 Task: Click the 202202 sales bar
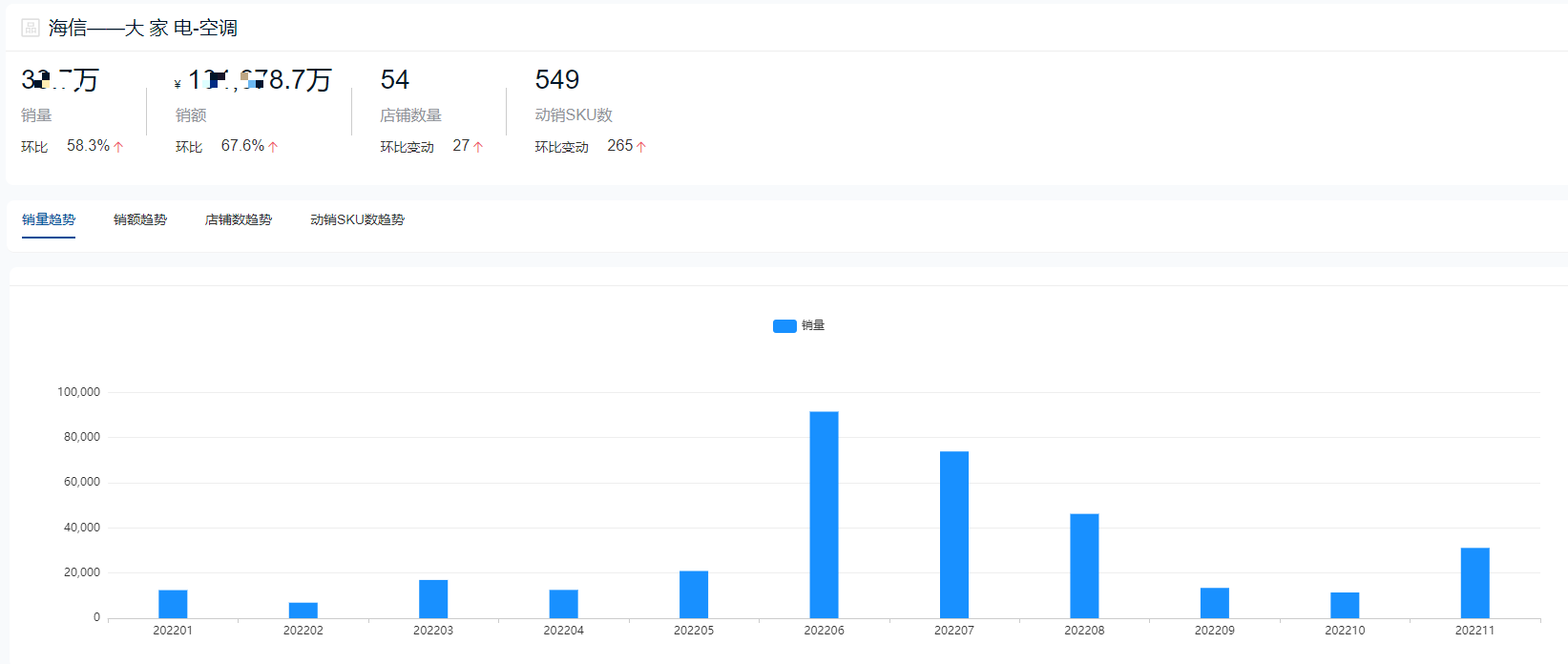303,611
